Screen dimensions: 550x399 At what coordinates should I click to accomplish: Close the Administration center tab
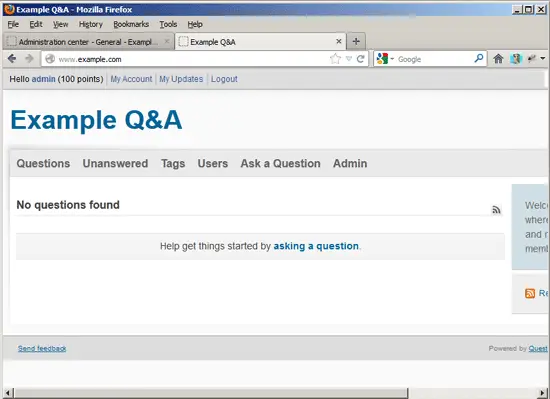click(x=167, y=41)
